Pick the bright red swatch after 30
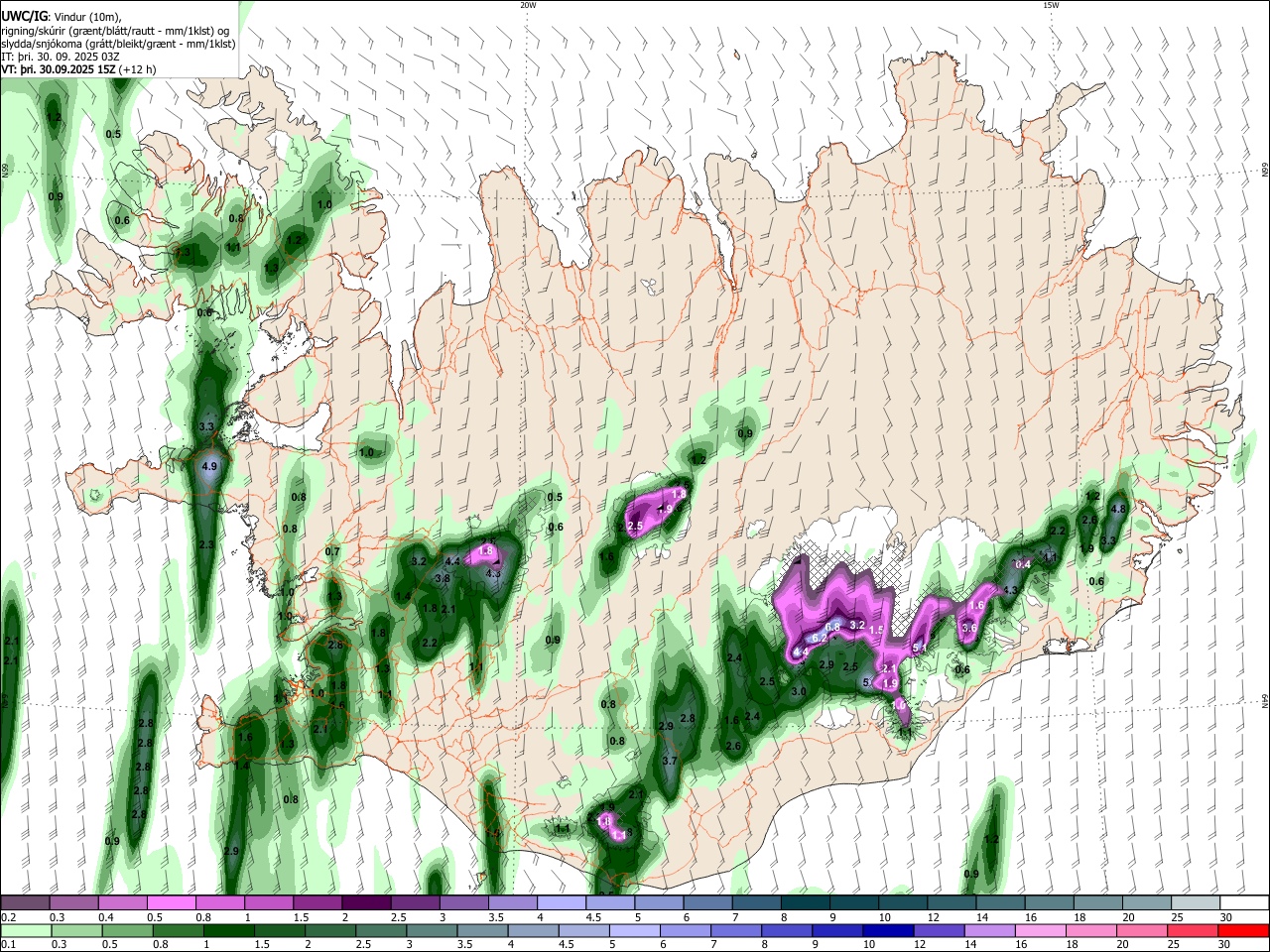 [x=1244, y=930]
